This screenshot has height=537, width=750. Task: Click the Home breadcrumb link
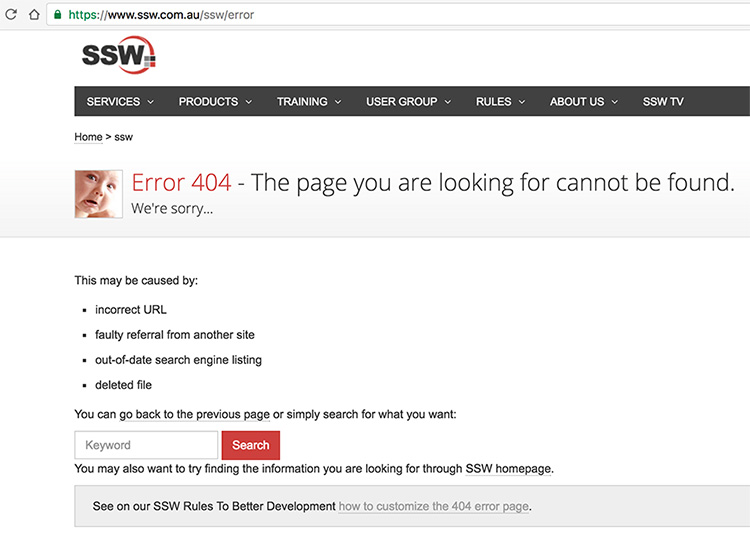coord(88,137)
